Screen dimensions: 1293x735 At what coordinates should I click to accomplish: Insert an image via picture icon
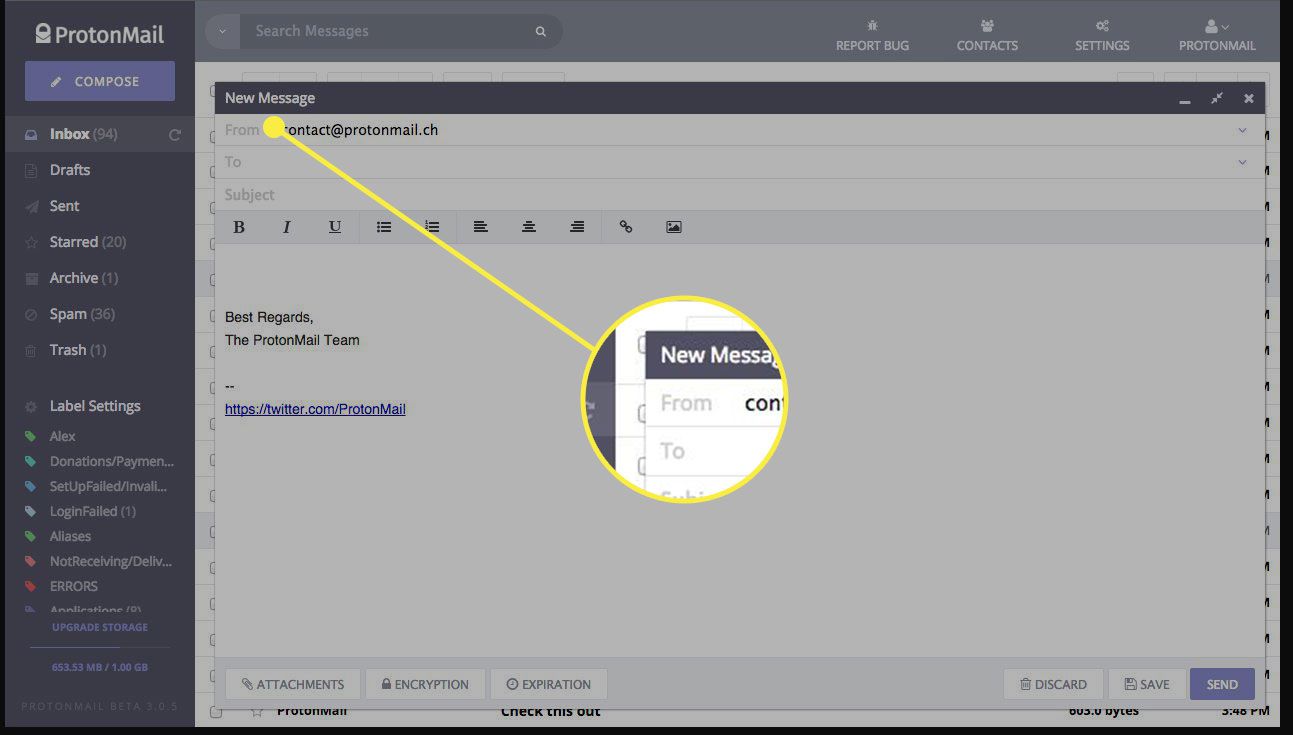[674, 227]
